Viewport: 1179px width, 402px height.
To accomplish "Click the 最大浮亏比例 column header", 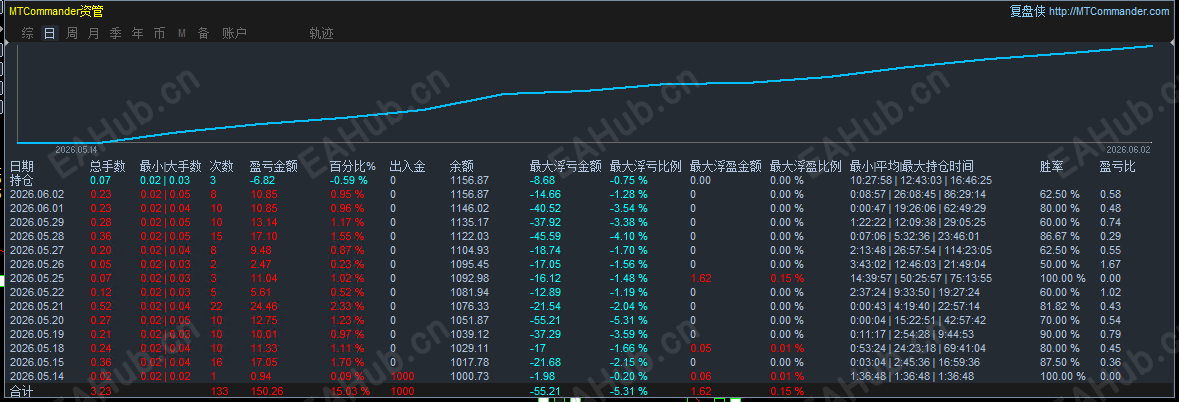I will 645,166.
